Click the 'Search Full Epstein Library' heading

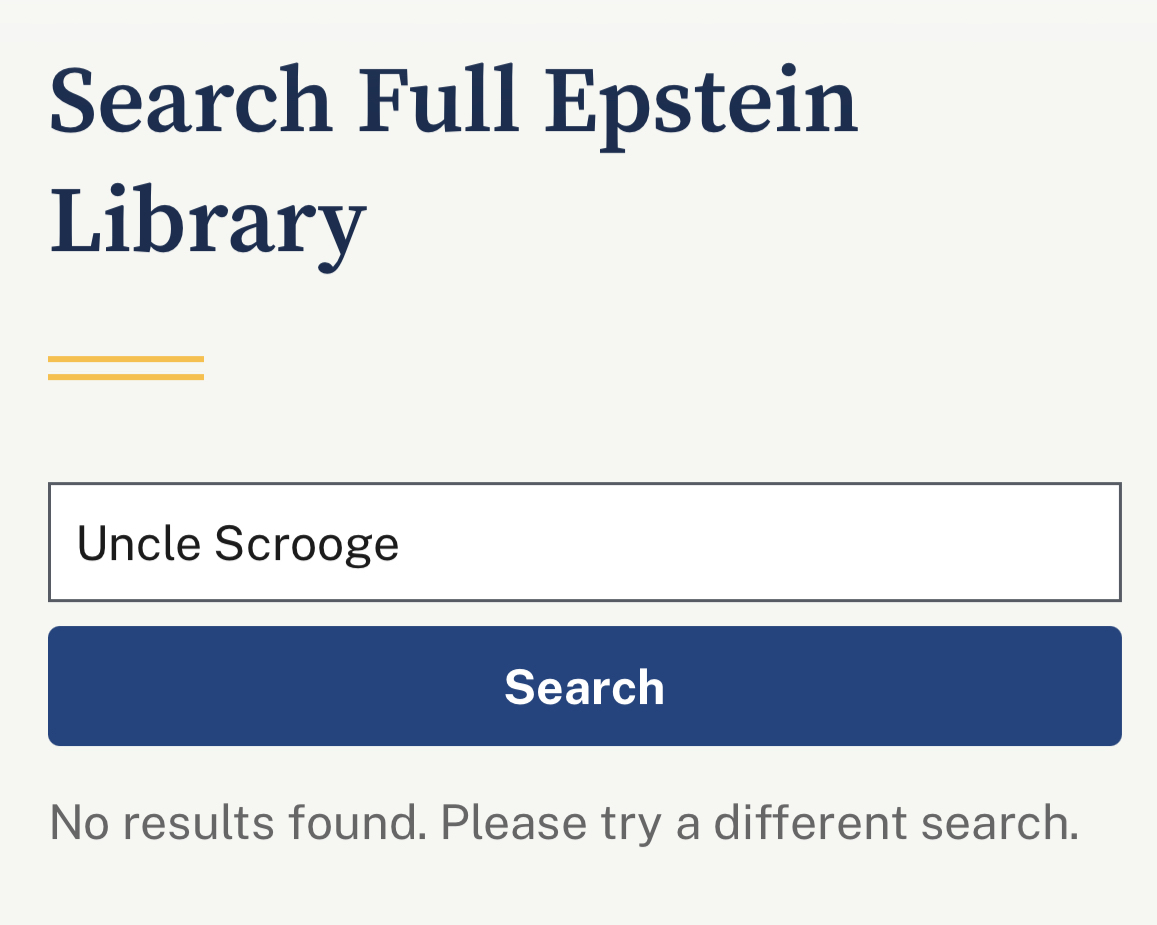coord(453,160)
